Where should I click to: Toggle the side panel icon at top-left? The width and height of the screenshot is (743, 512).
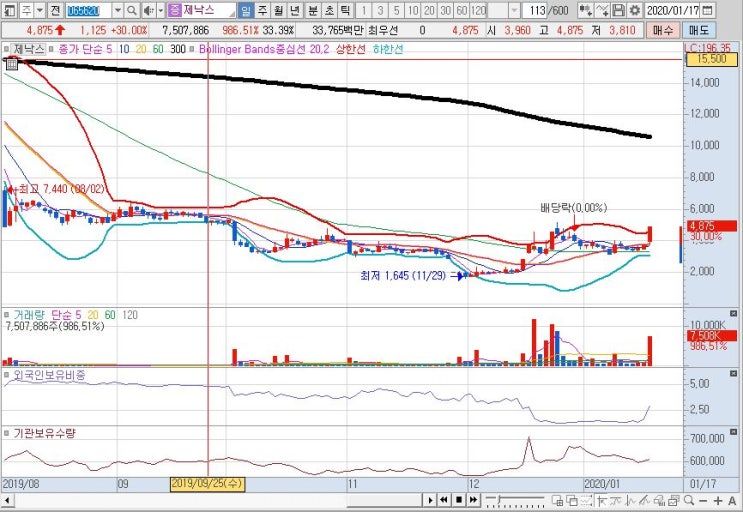[9, 10]
